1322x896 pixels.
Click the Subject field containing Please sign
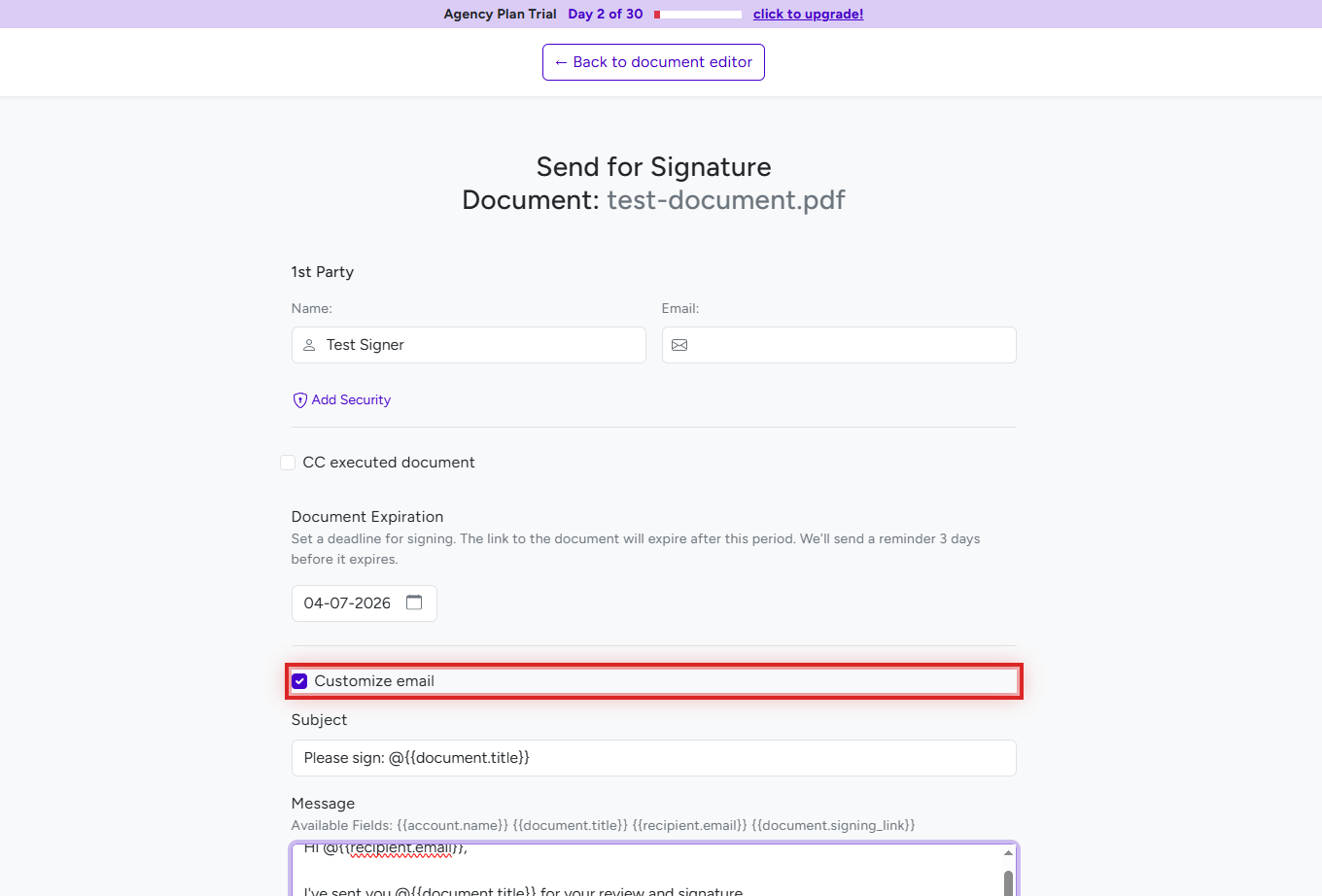tap(653, 758)
